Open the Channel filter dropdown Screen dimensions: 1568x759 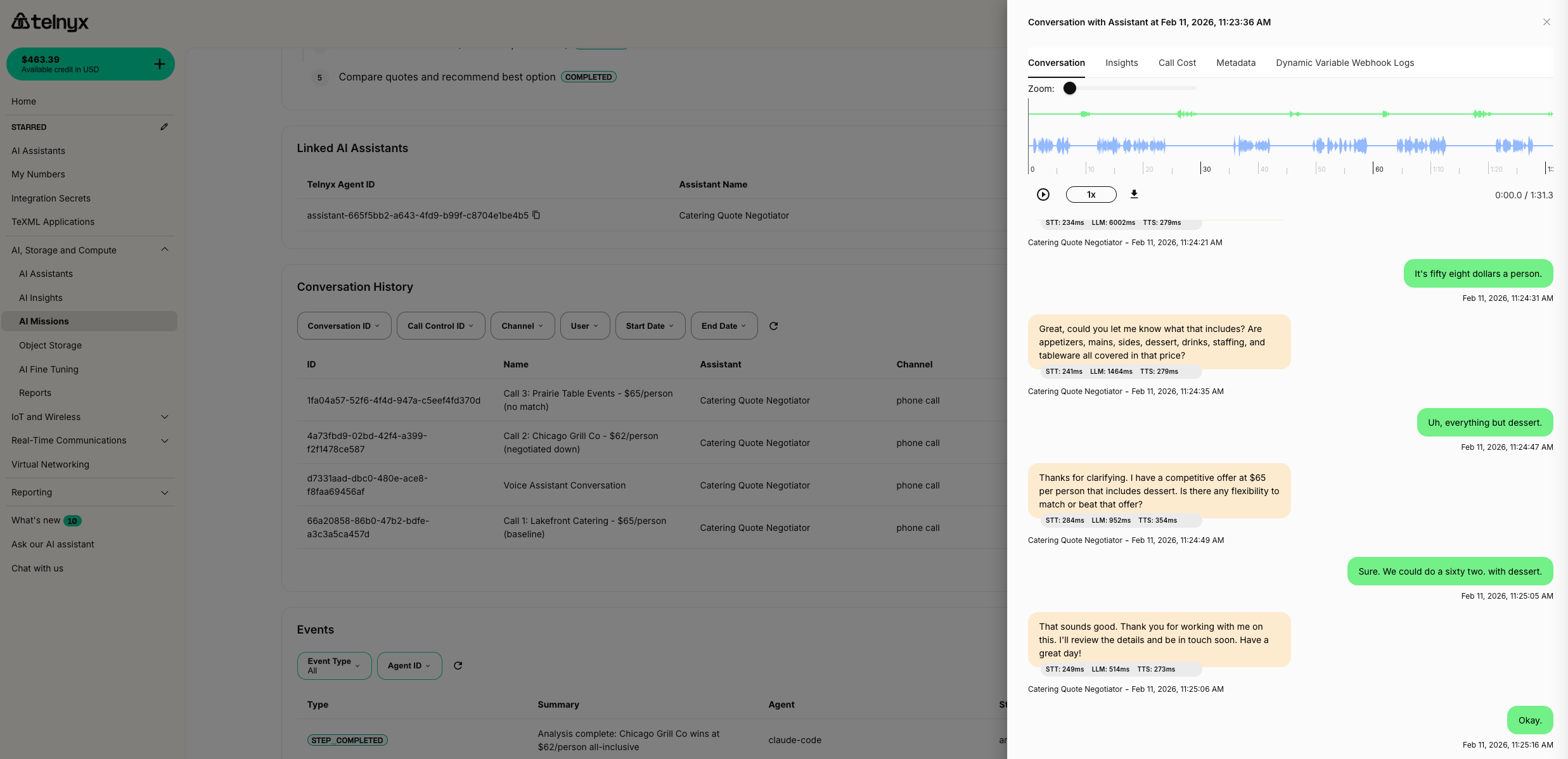click(522, 326)
